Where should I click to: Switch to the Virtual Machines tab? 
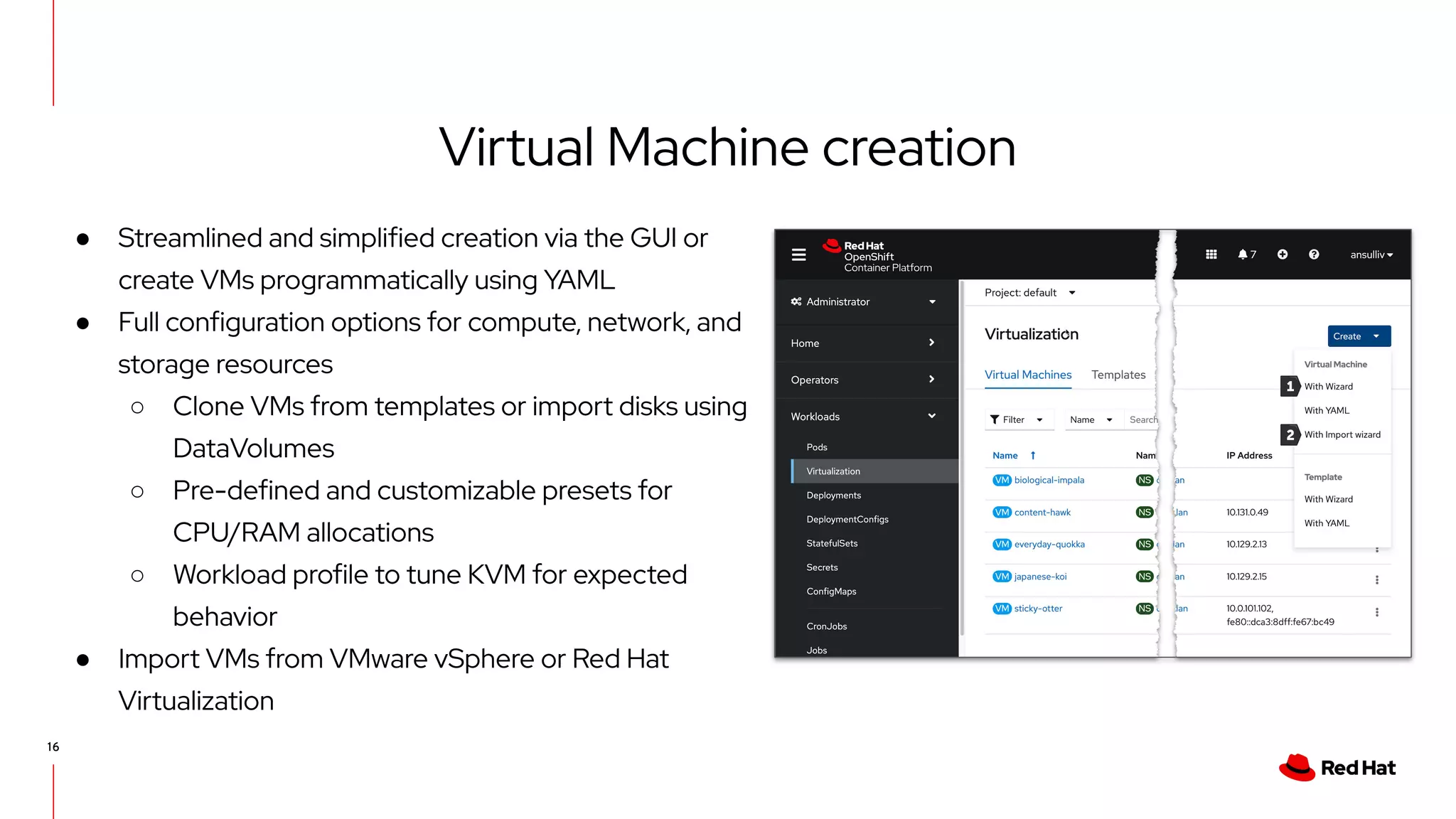click(1028, 375)
